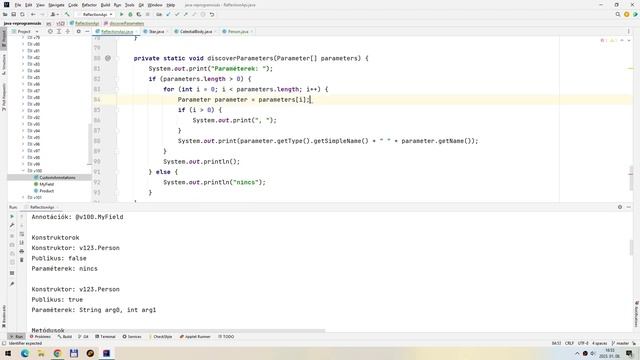Click the wrench icon in Run panel

pos(12,225)
